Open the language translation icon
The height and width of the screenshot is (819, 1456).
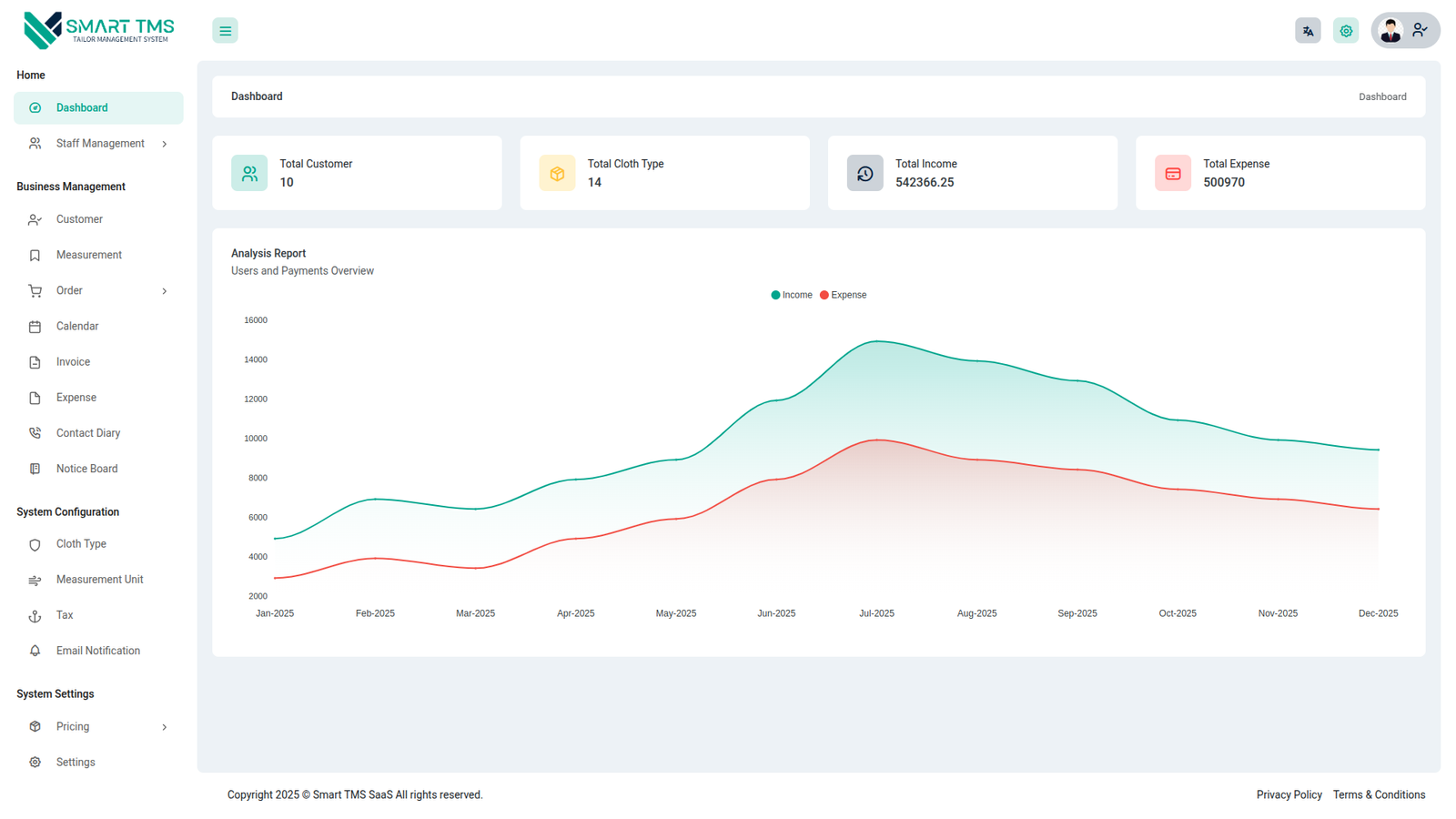1308,31
